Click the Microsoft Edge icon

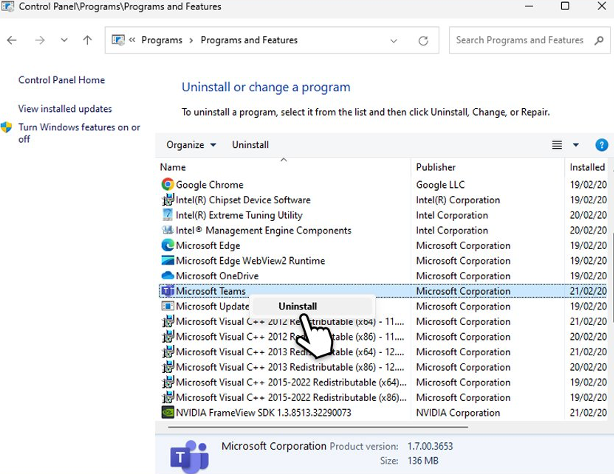tap(168, 245)
